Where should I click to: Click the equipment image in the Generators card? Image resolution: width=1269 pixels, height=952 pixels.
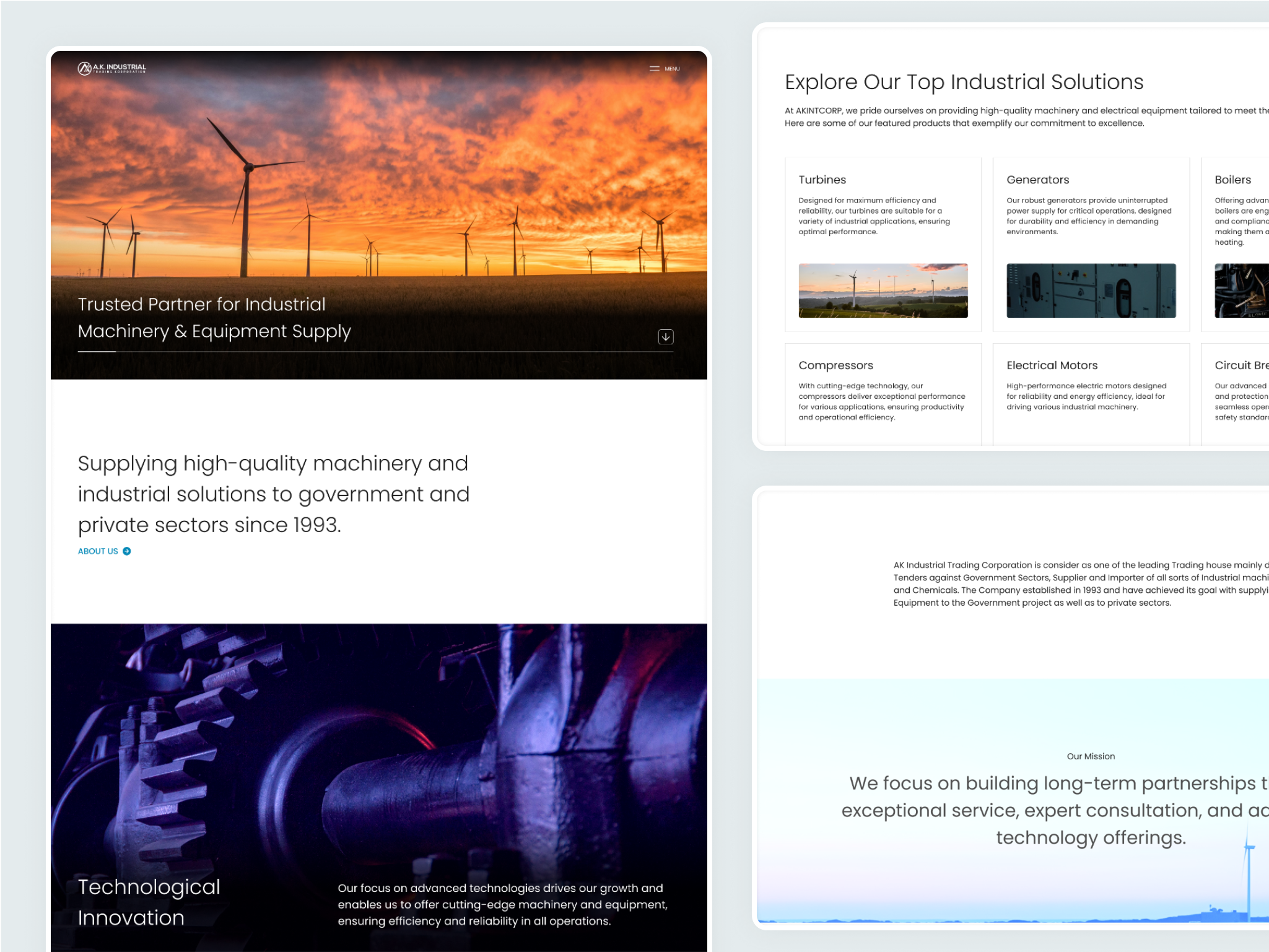[x=1091, y=290]
